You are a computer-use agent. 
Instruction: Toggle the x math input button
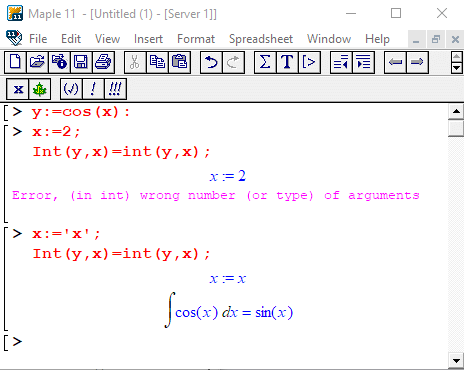[18, 89]
